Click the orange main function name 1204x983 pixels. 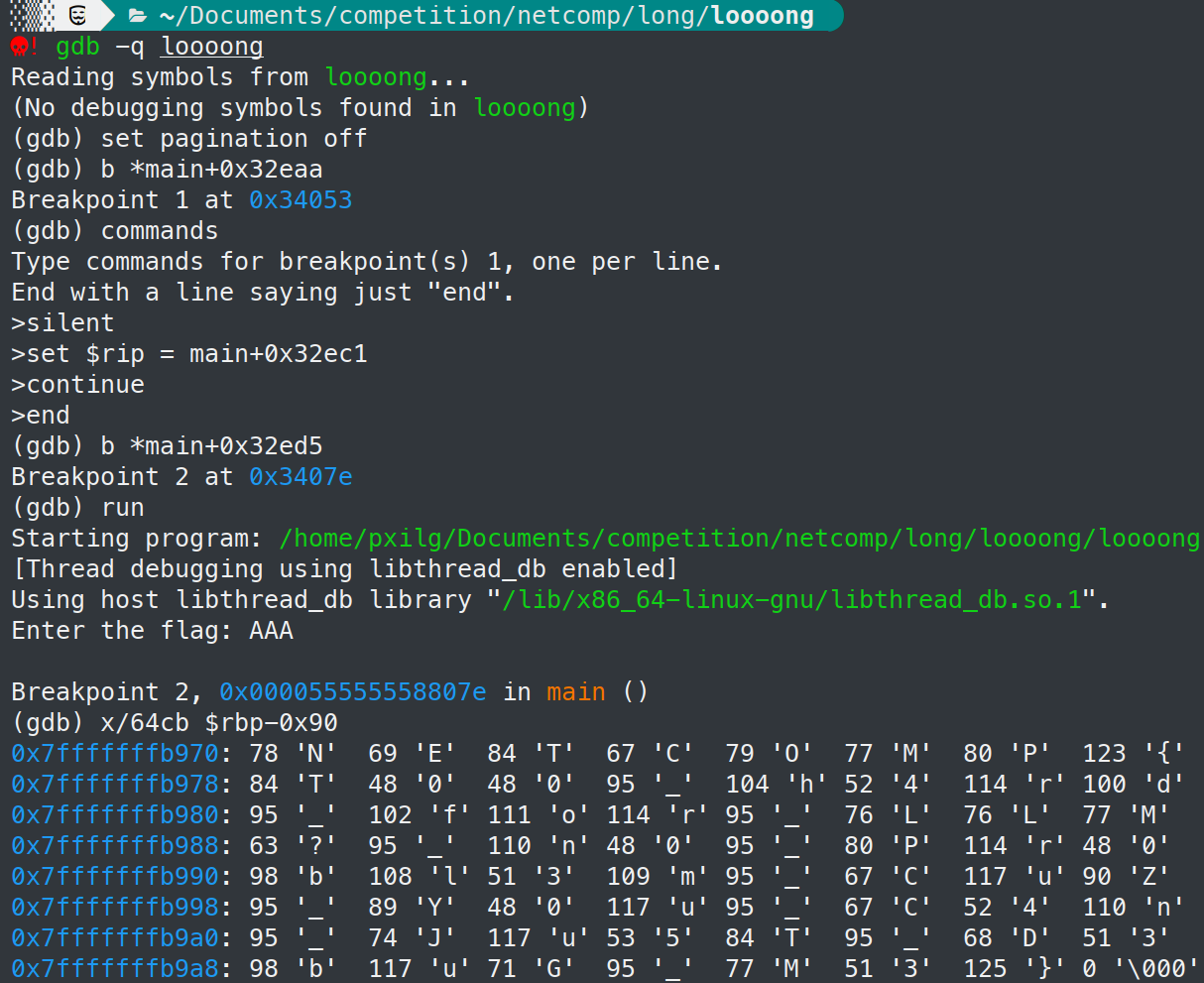(575, 691)
